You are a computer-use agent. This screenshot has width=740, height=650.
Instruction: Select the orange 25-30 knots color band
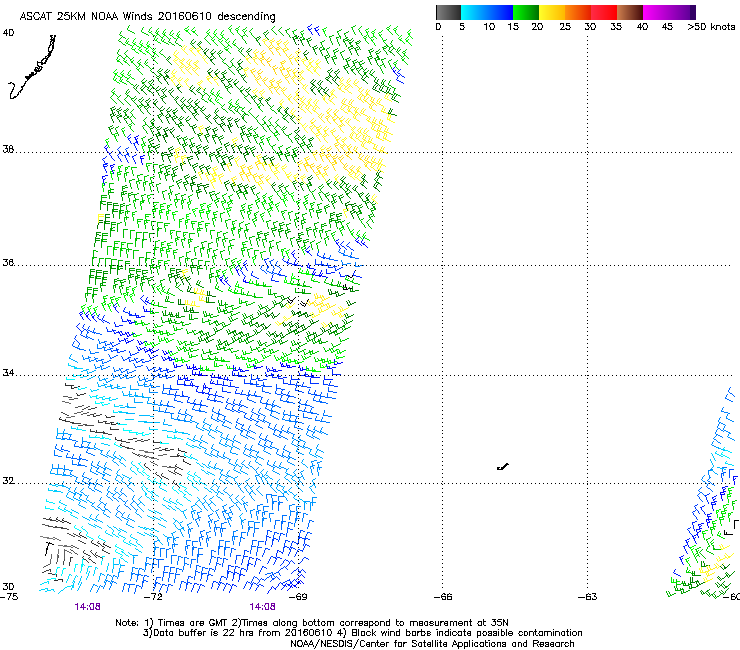pos(578,12)
